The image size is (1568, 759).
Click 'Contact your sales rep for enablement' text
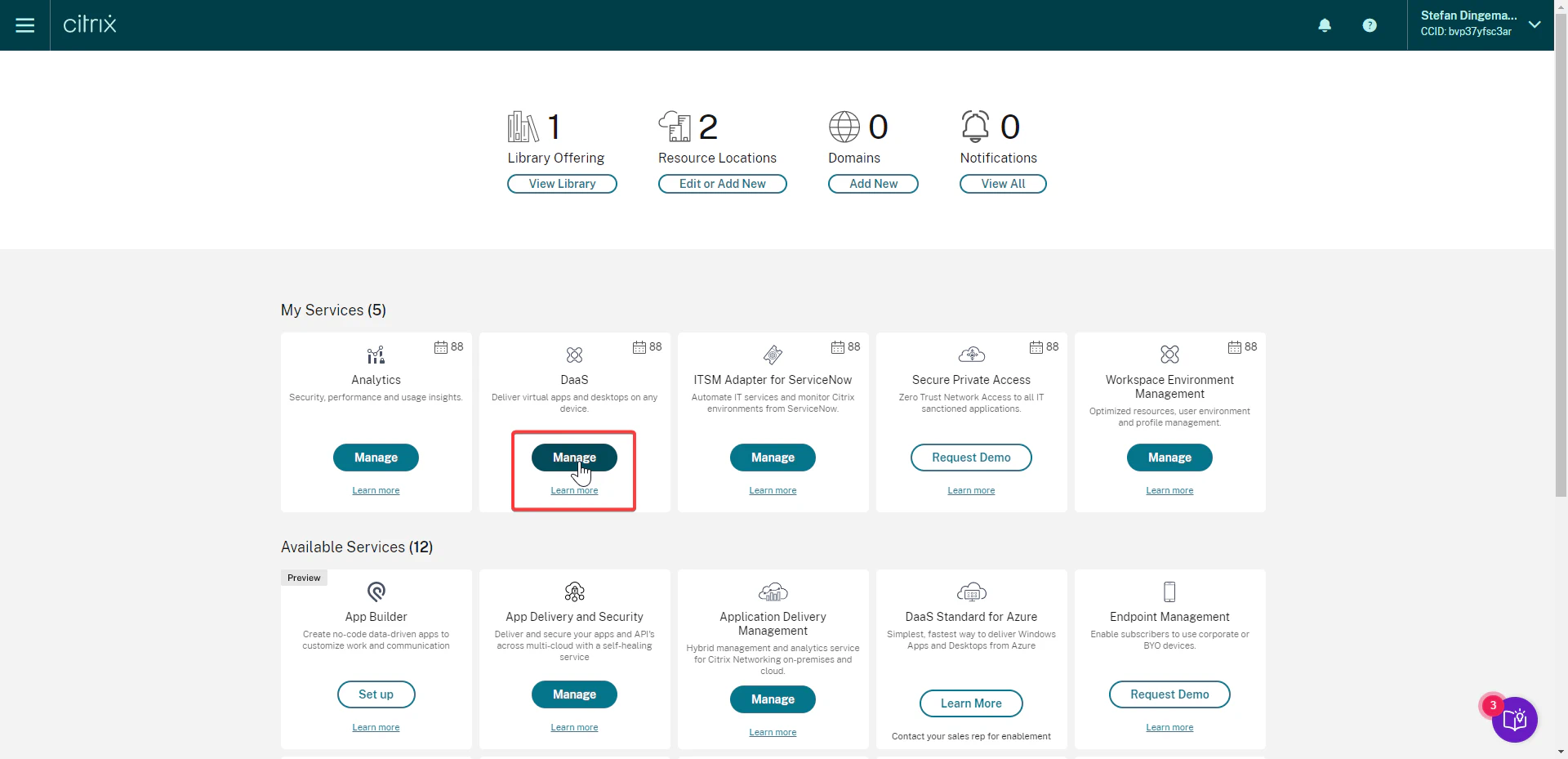pyautogui.click(x=971, y=736)
